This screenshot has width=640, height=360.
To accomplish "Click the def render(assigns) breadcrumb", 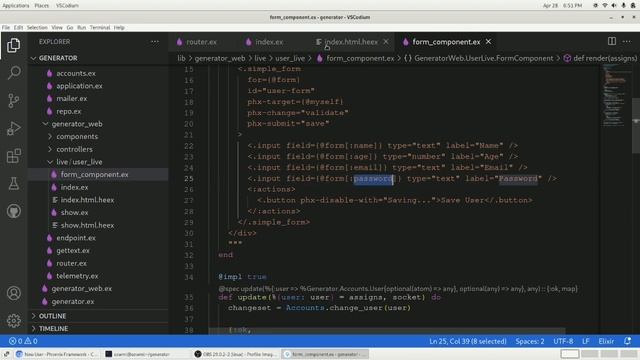I will tap(600, 58).
